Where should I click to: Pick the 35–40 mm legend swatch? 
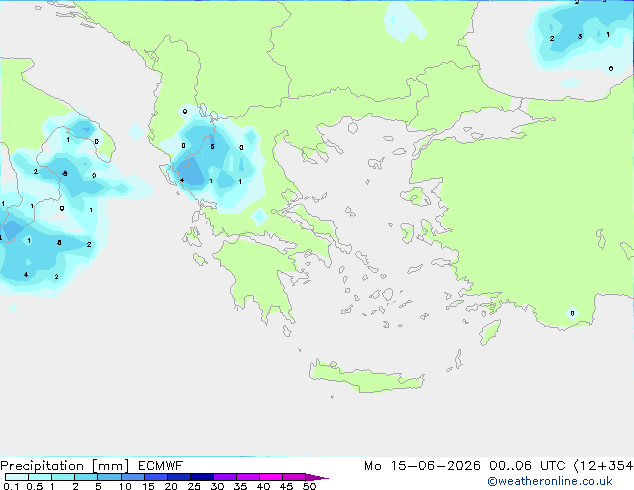tap(247, 477)
